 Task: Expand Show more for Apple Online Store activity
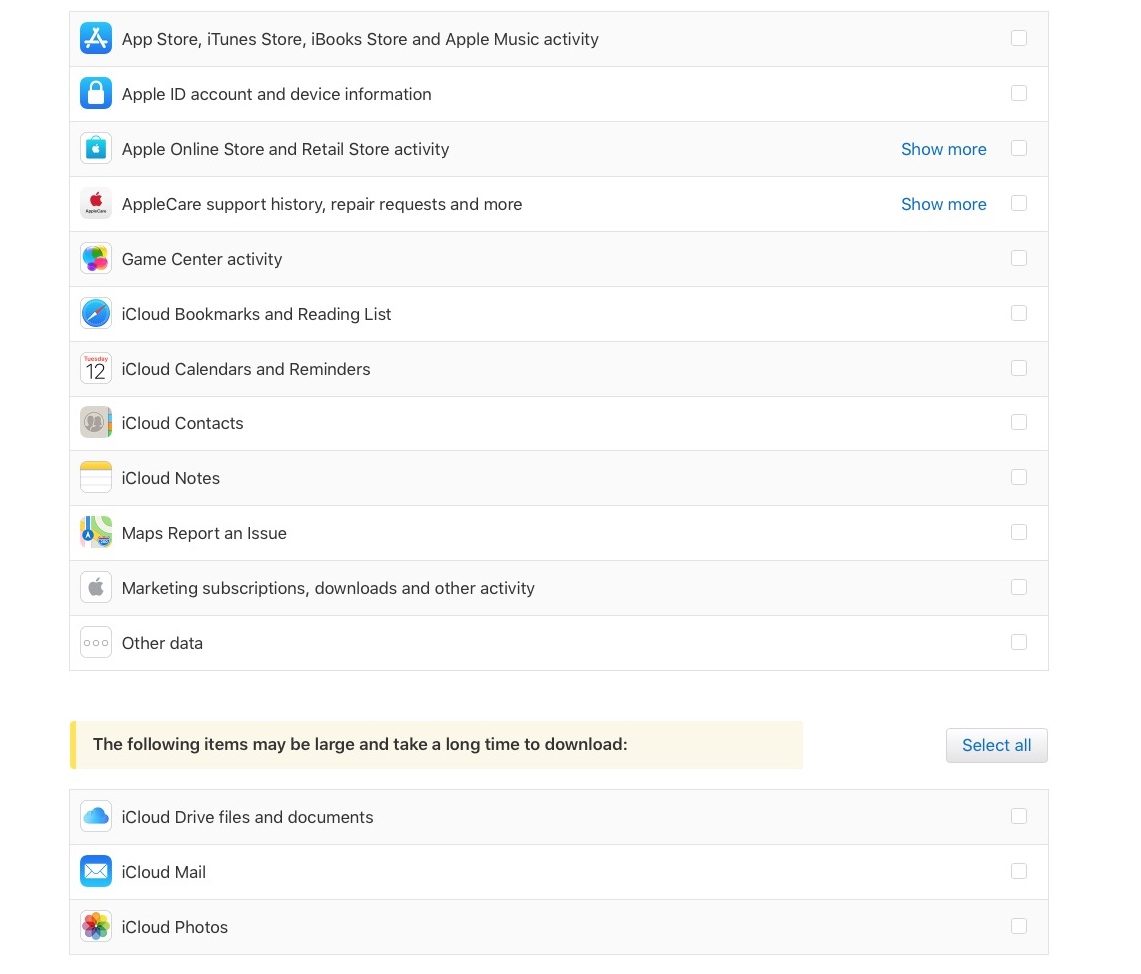point(943,149)
